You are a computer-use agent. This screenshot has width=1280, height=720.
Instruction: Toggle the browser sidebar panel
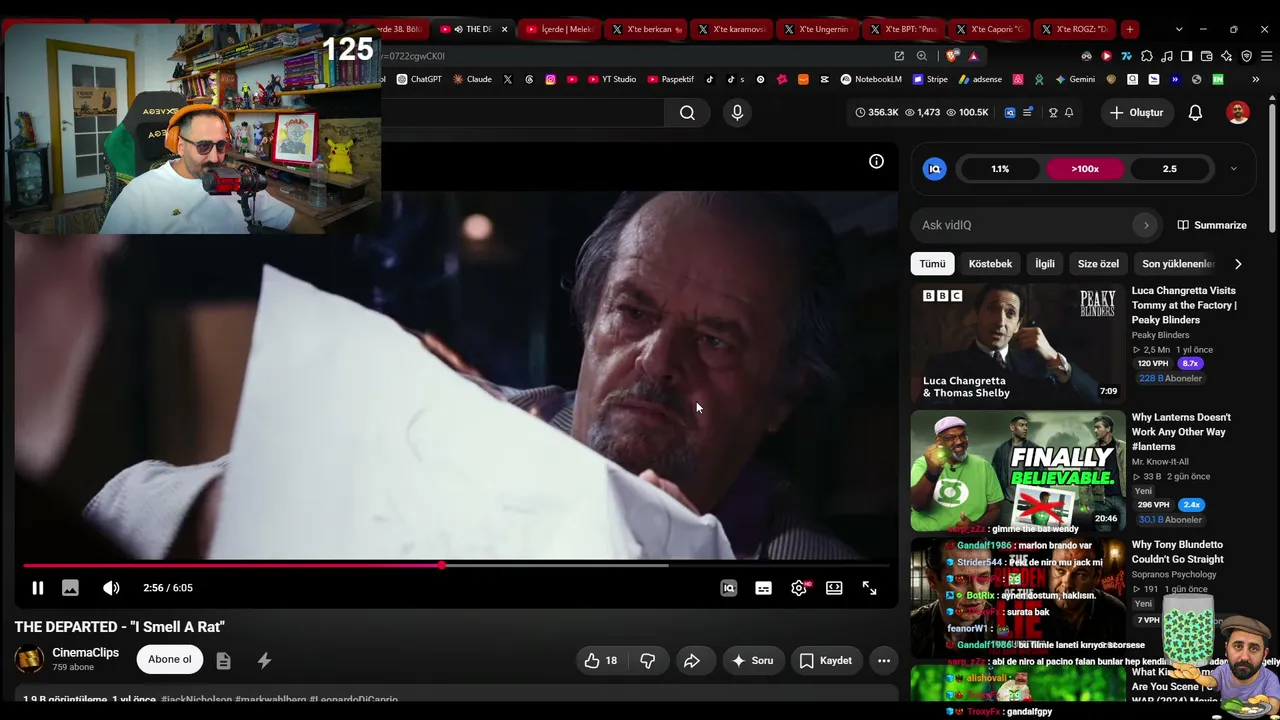coord(1186,56)
